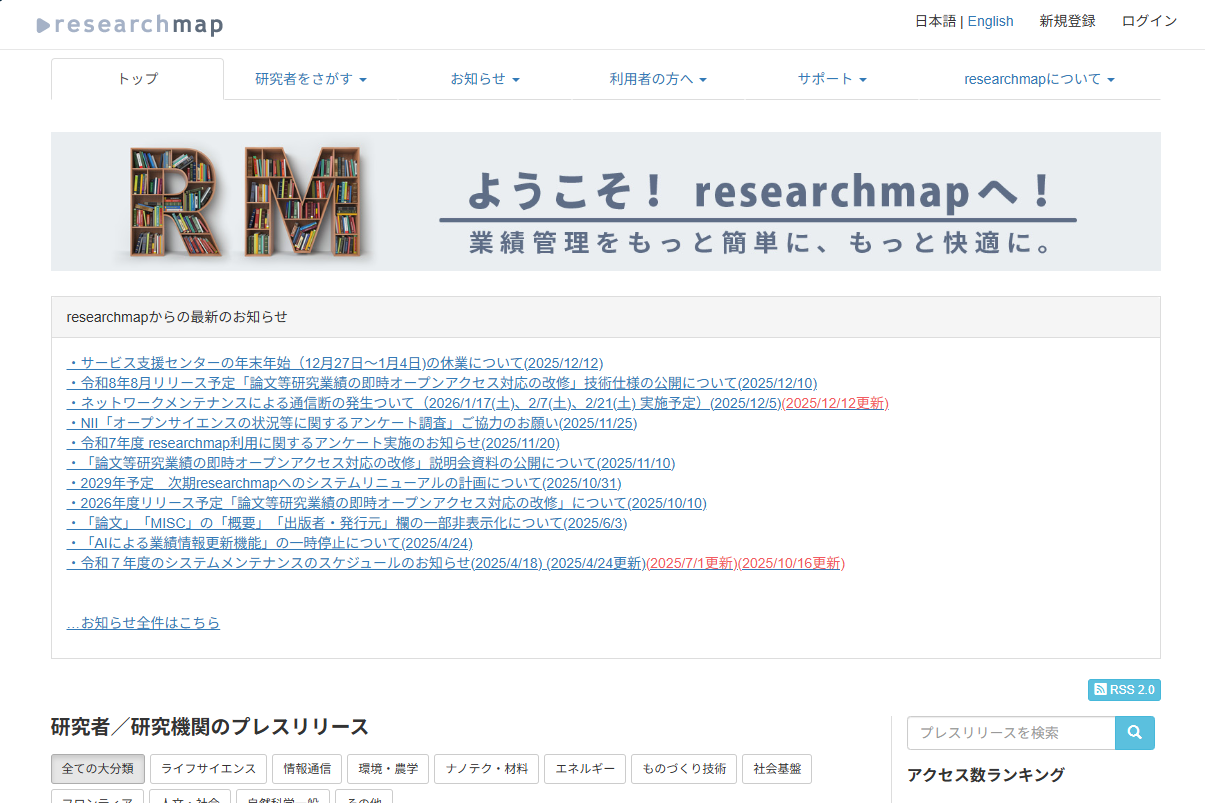
Task: Filter by ナノテク・材料 category
Action: point(487,769)
